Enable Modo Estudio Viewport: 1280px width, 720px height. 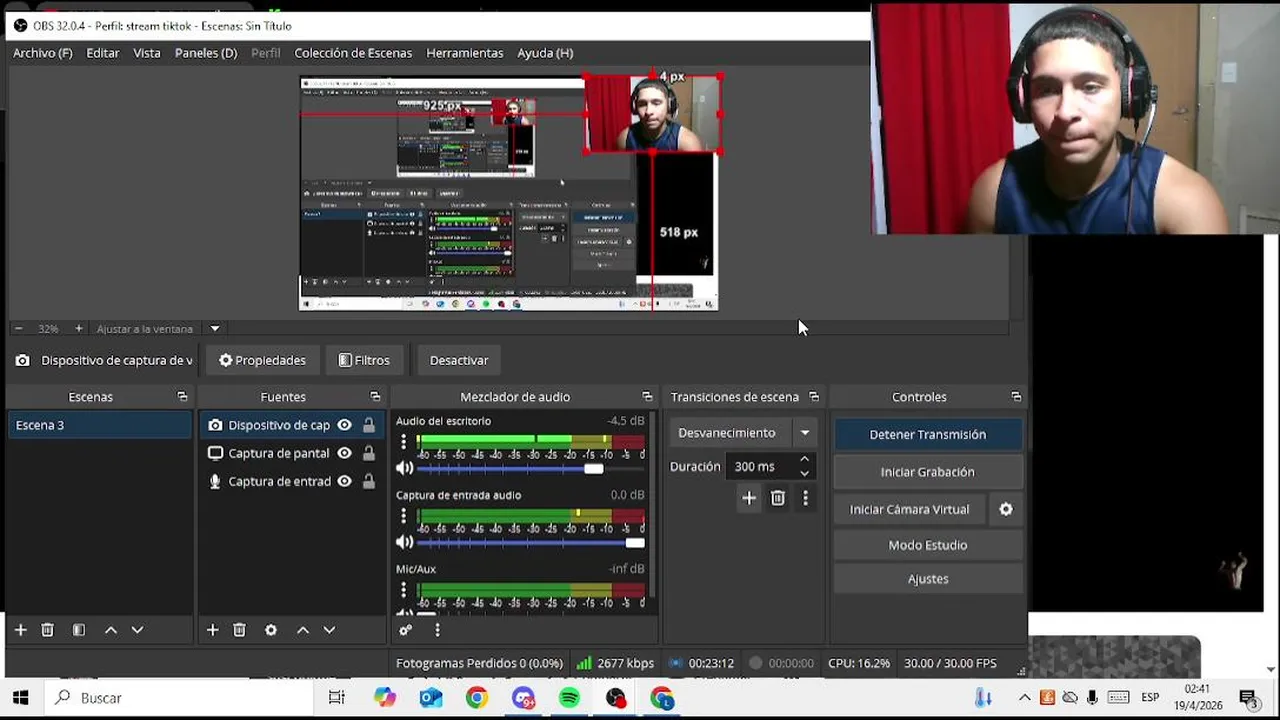pyautogui.click(x=928, y=545)
